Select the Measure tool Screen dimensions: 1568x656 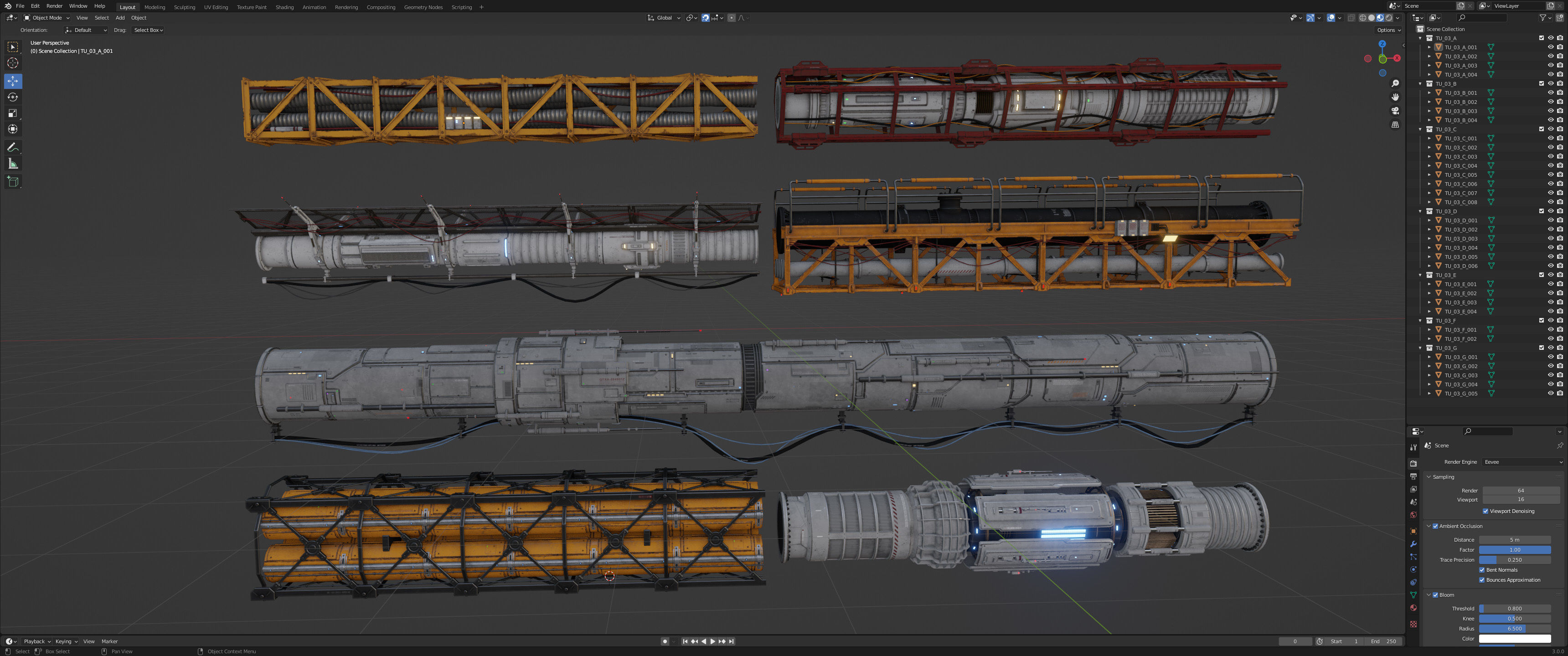pyautogui.click(x=13, y=163)
